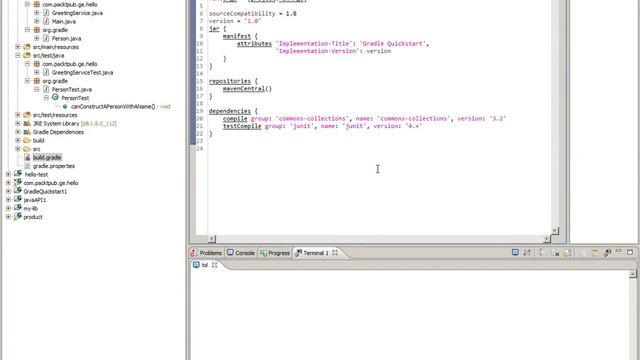Switch to the Progress tab
Viewport: 640px width, 360px height.
[275, 253]
